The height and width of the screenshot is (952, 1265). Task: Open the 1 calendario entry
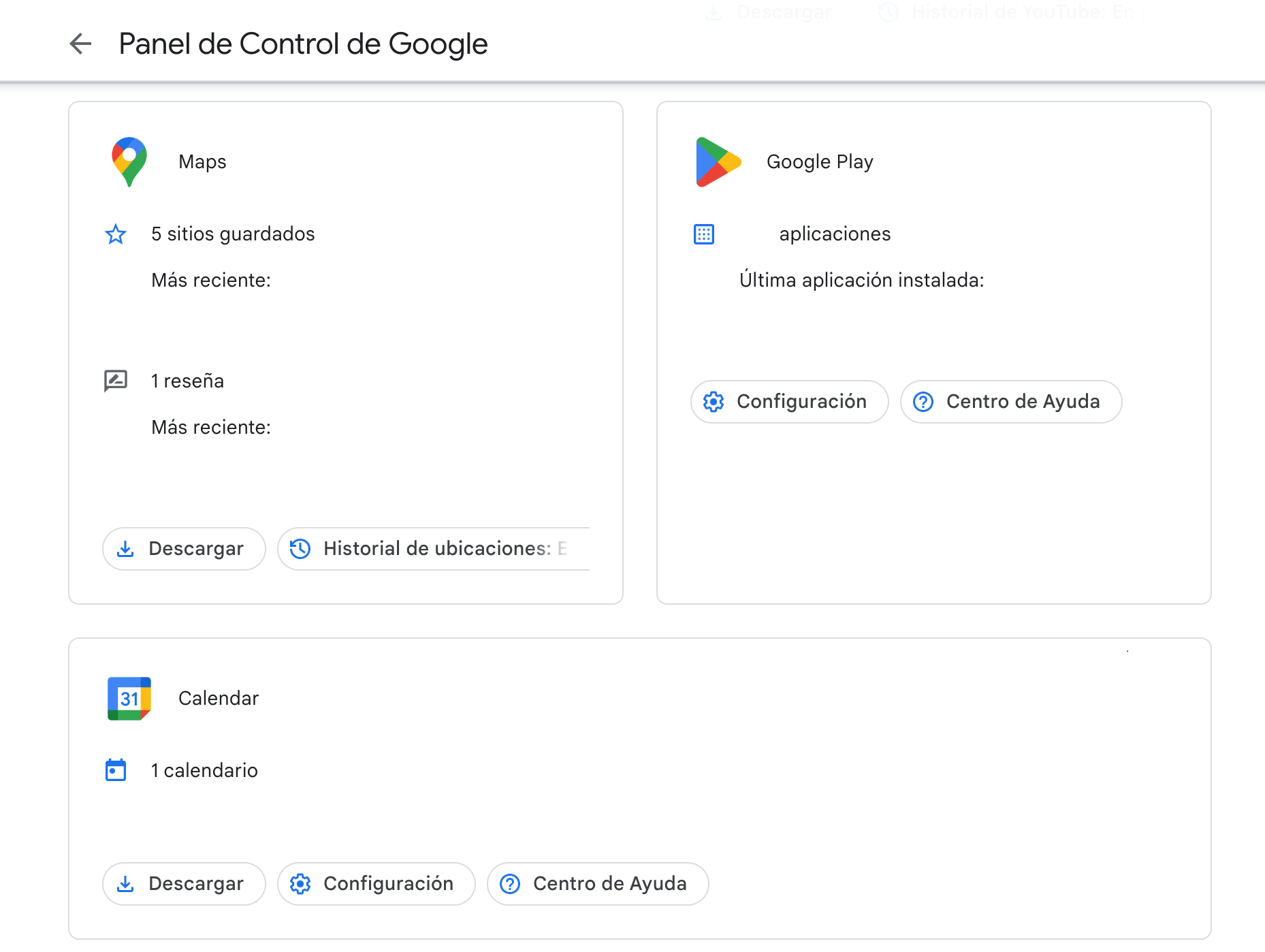(204, 770)
